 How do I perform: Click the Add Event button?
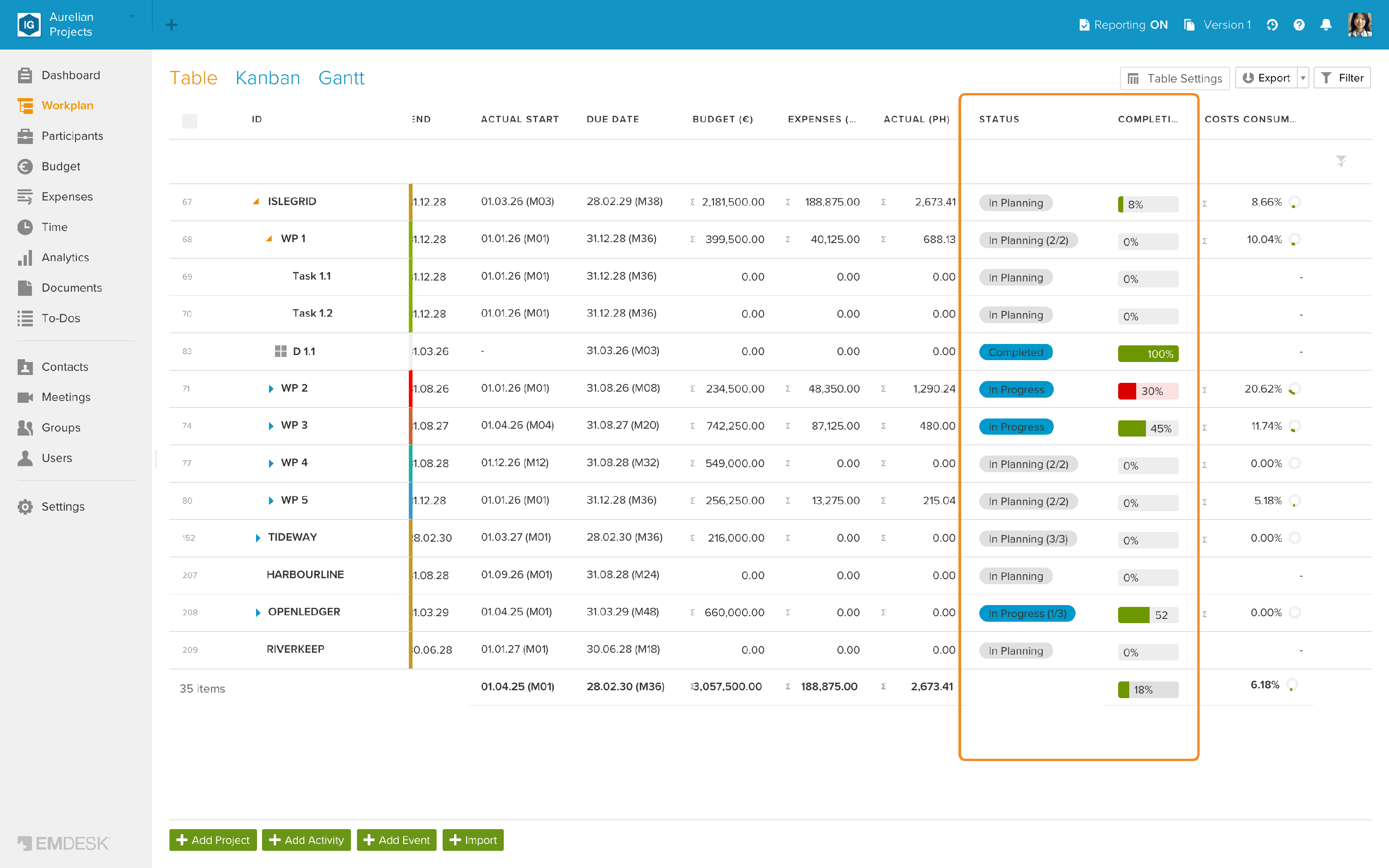click(x=397, y=840)
